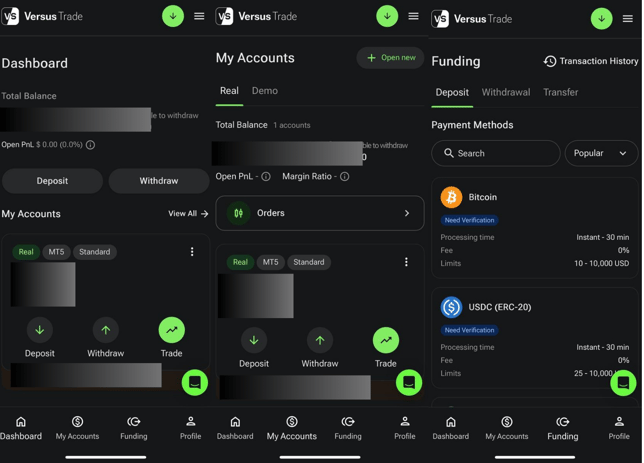
Task: Click MT5 tag on Dashboard account card
Action: pyautogui.click(x=56, y=252)
